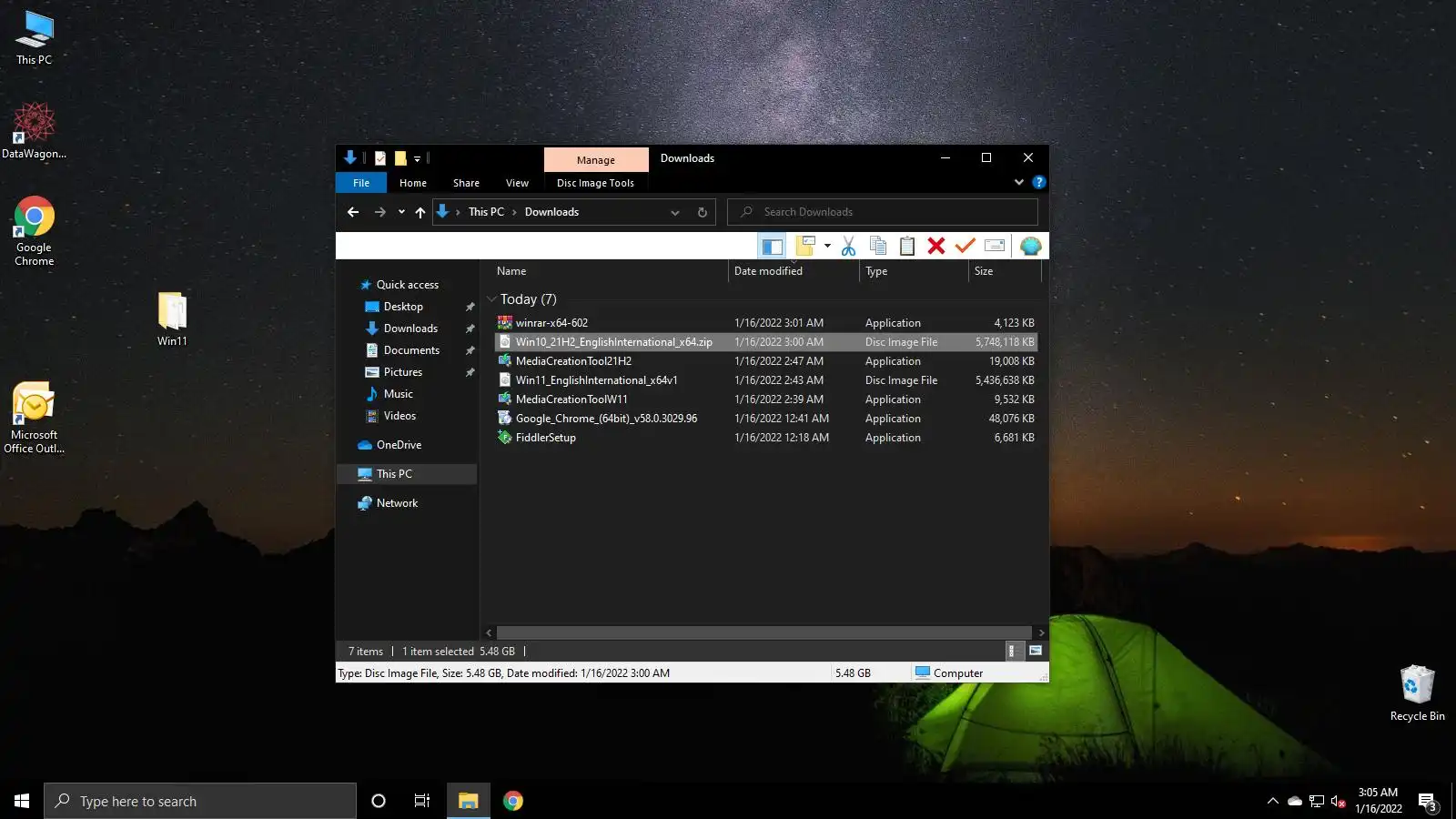The image size is (1456, 819).
Task: Open Google Chrome from the taskbar
Action: [x=513, y=801]
